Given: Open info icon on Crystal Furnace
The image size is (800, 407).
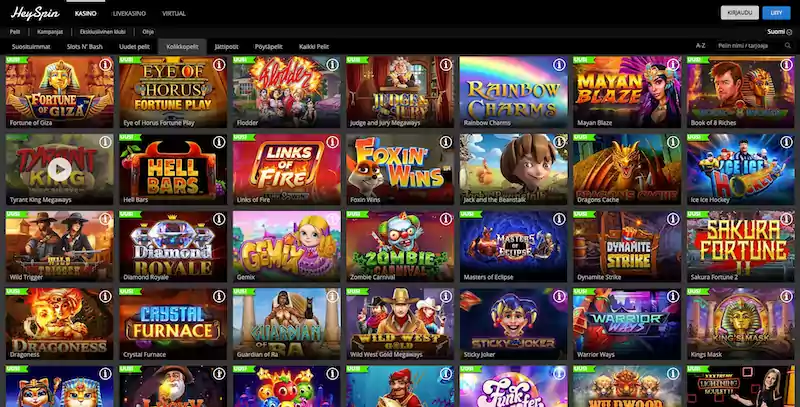Looking at the screenshot, I should coord(219,296).
